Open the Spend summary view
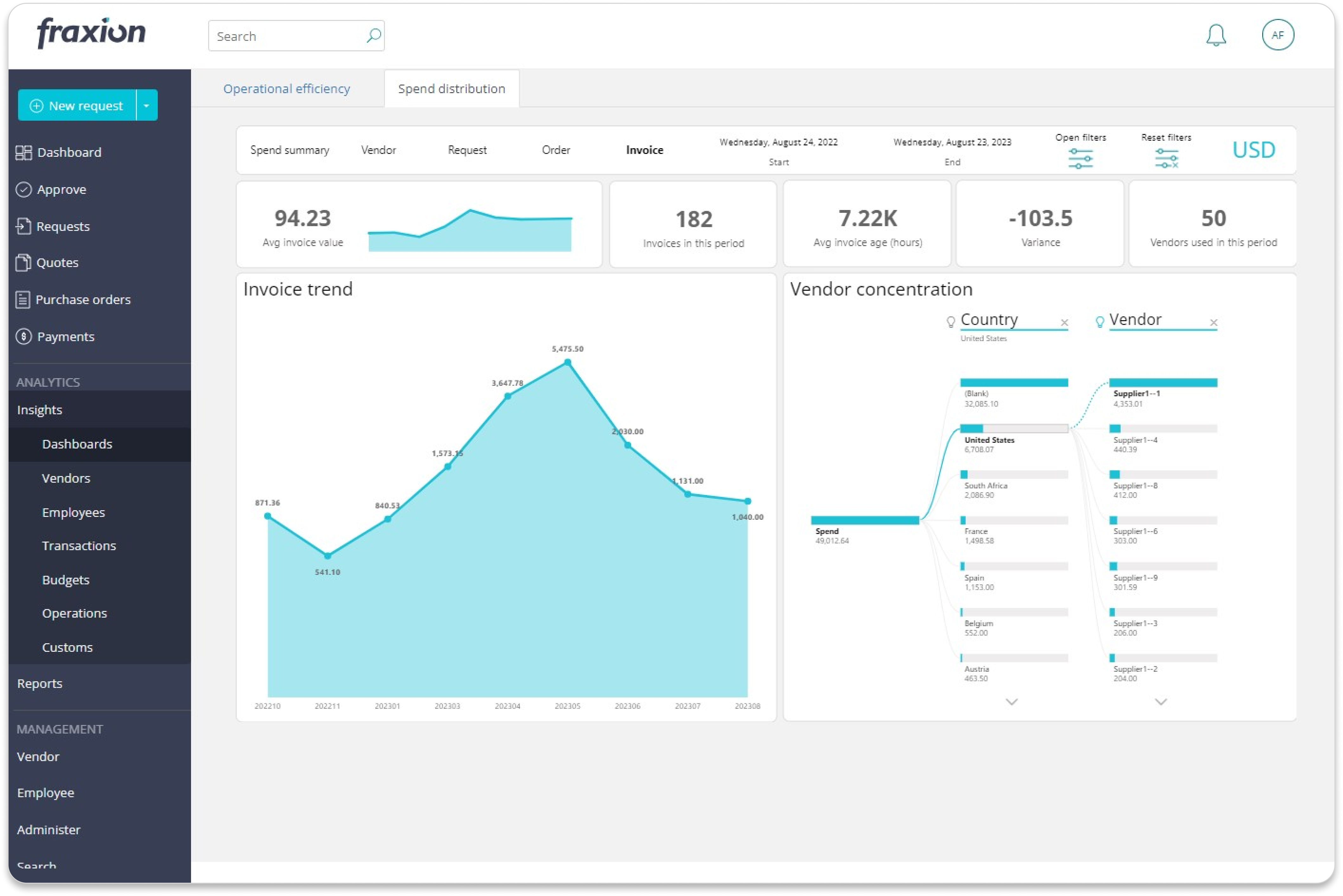1343x896 pixels. (290, 150)
